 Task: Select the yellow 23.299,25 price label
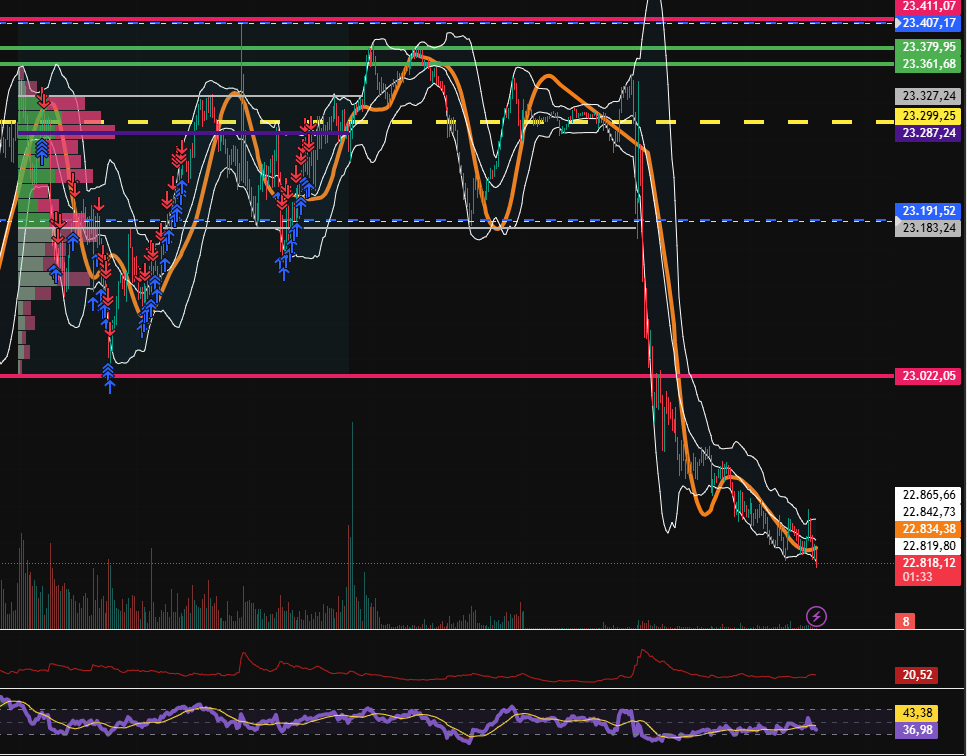[929, 115]
